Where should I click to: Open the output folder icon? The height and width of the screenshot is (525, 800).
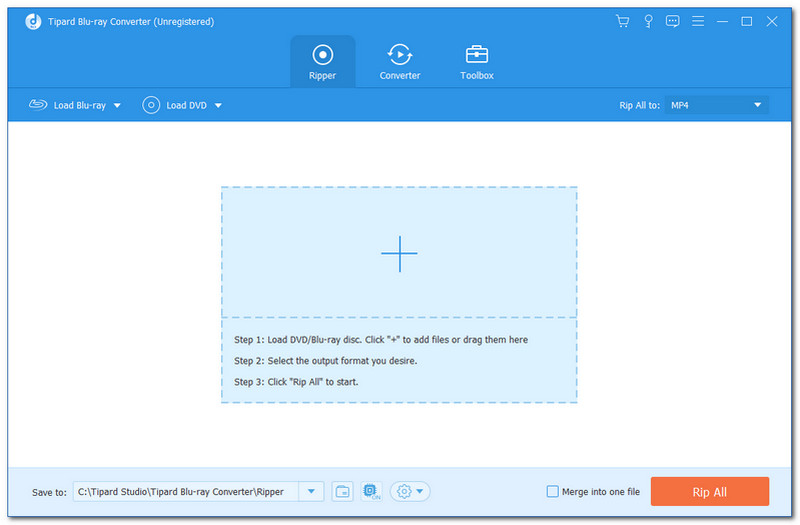pos(343,491)
